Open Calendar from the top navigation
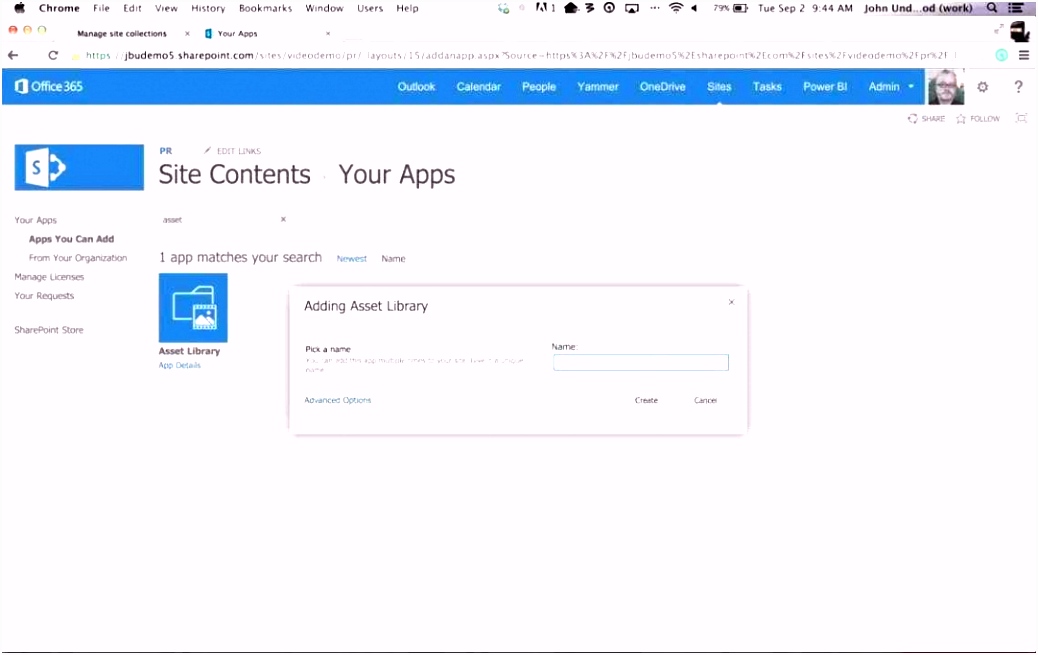Image resolution: width=1038 pixels, height=655 pixels. point(479,87)
